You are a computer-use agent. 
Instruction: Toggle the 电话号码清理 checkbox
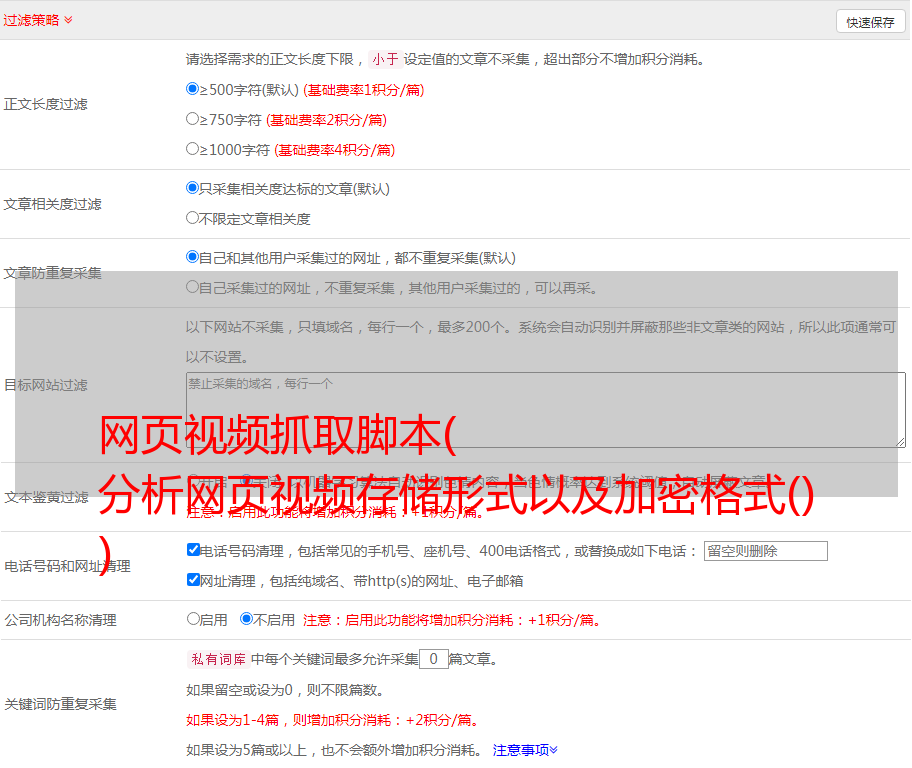pyautogui.click(x=194, y=550)
